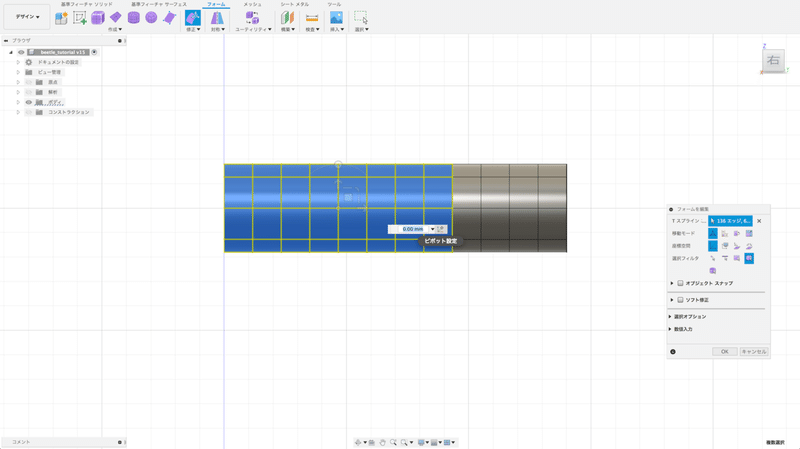Click the Create Form icon
Image resolution: width=800 pixels, height=449 pixels.
coord(61,18)
